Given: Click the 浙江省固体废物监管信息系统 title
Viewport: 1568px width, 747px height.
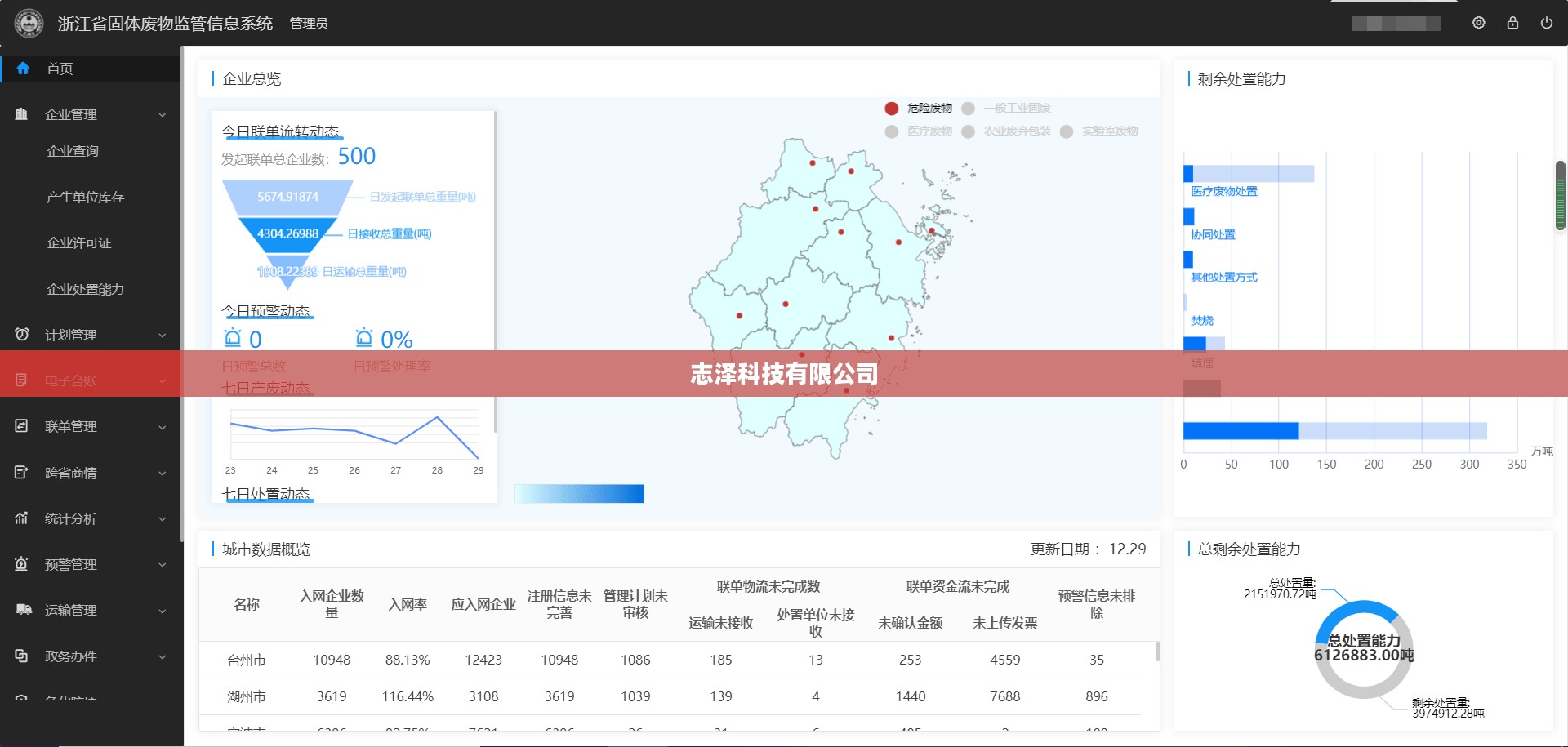Looking at the screenshot, I should tap(166, 24).
